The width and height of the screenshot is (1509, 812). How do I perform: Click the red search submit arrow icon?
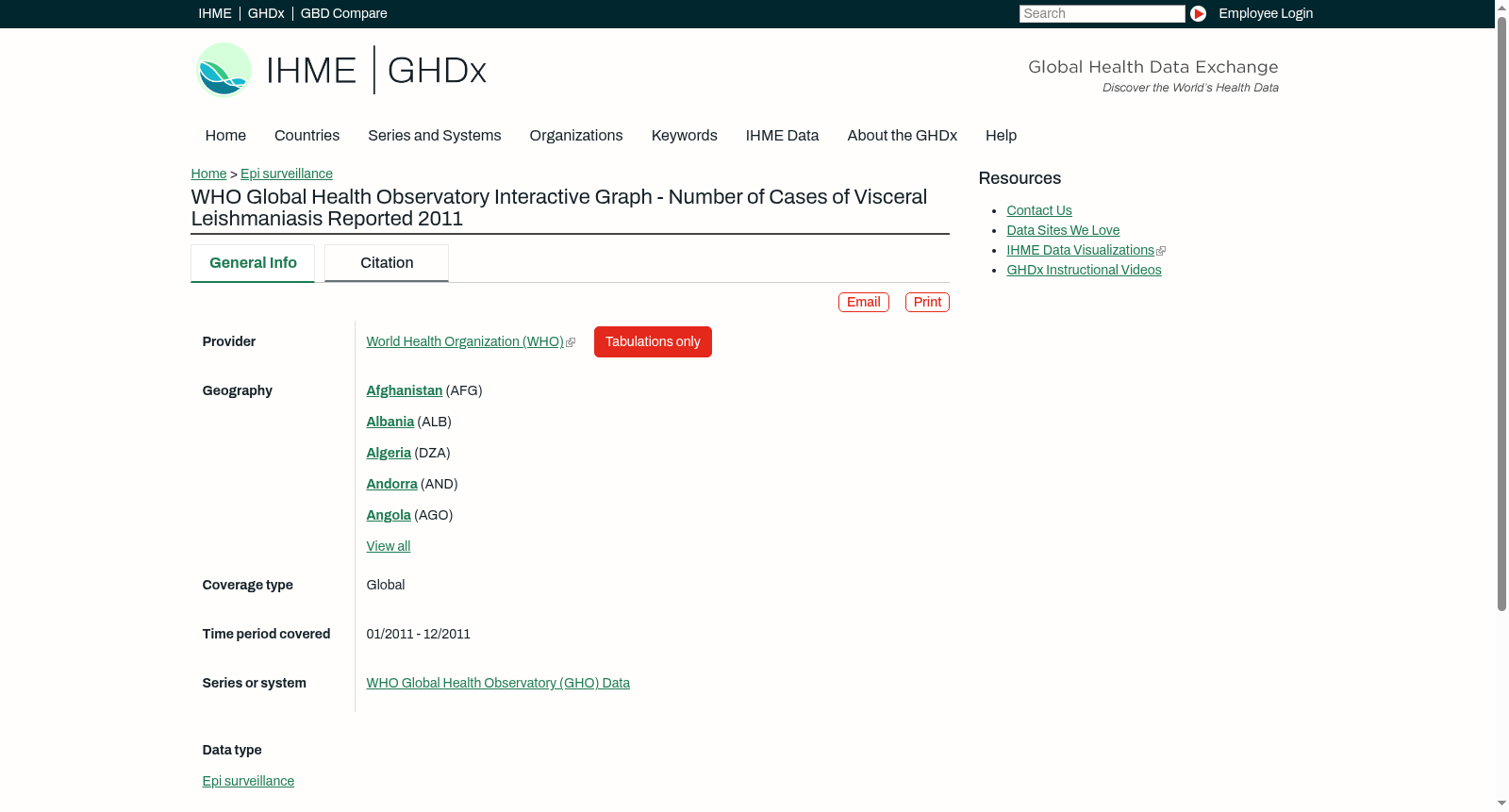coord(1198,13)
